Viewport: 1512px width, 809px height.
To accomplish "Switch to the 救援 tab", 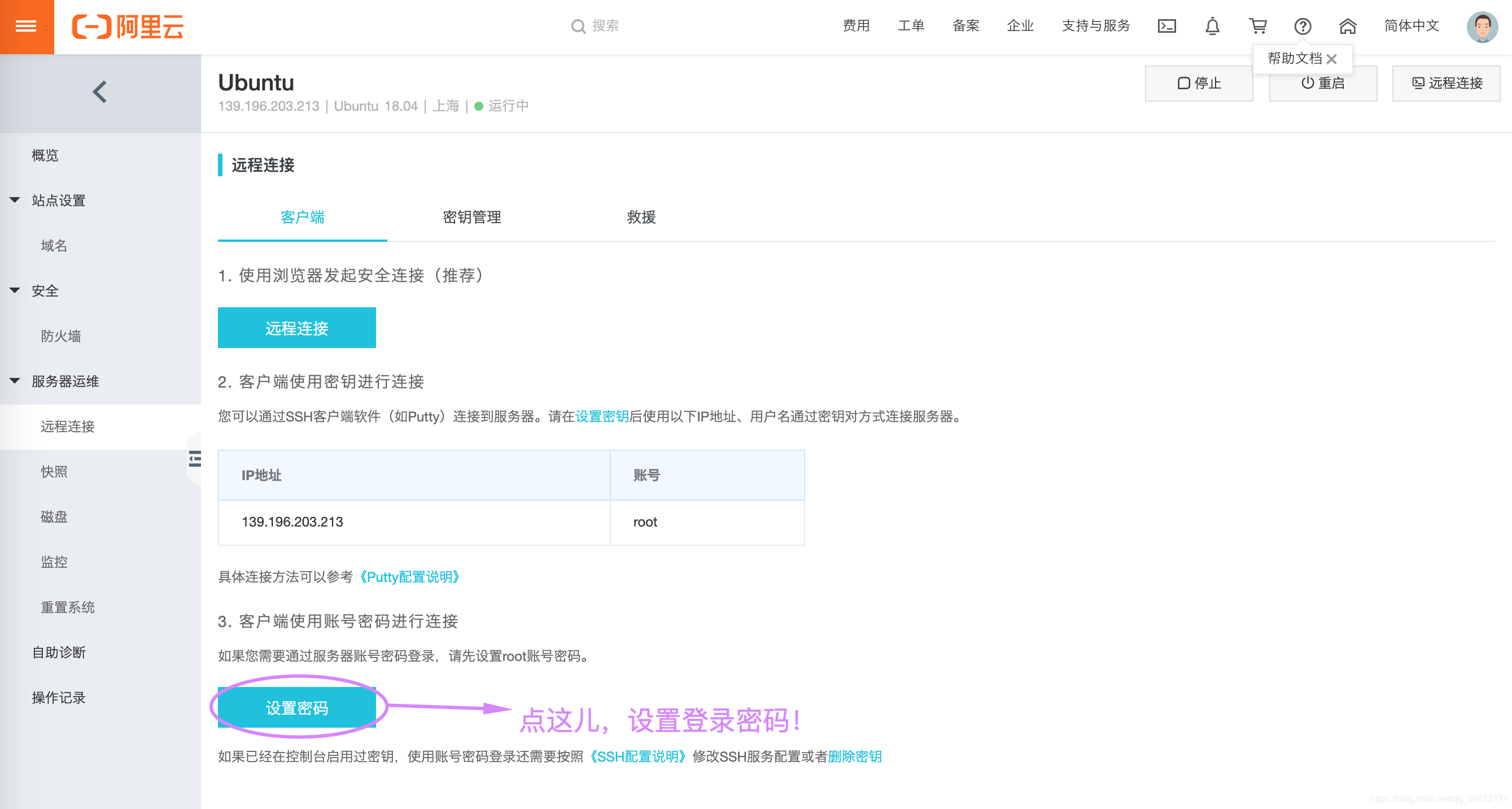I will 641,218.
